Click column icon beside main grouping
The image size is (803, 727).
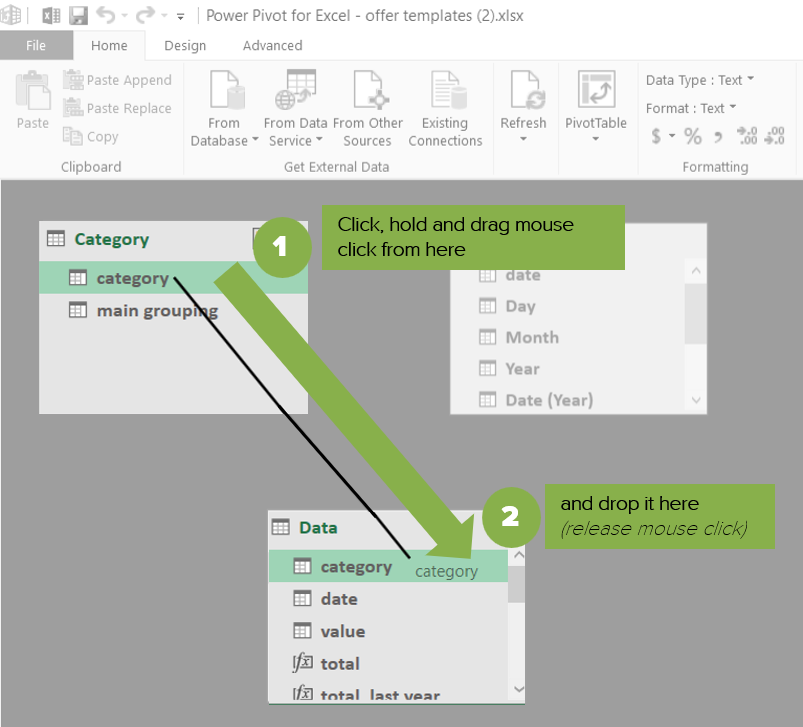(78, 310)
